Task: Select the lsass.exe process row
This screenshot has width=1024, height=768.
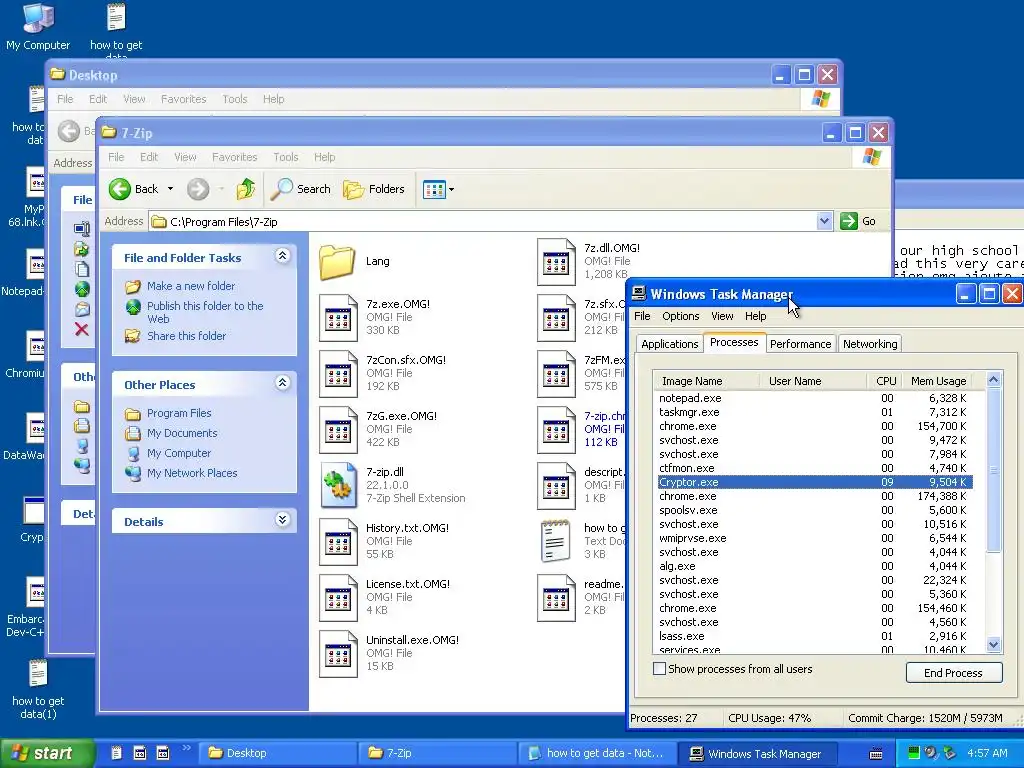Action: pyautogui.click(x=815, y=636)
